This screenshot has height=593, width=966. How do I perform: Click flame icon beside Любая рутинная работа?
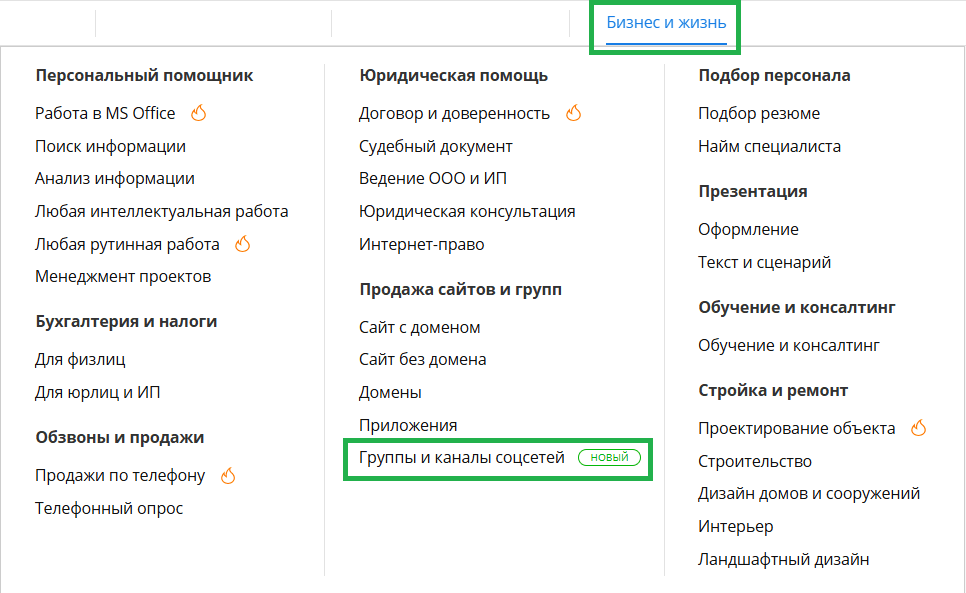(242, 243)
